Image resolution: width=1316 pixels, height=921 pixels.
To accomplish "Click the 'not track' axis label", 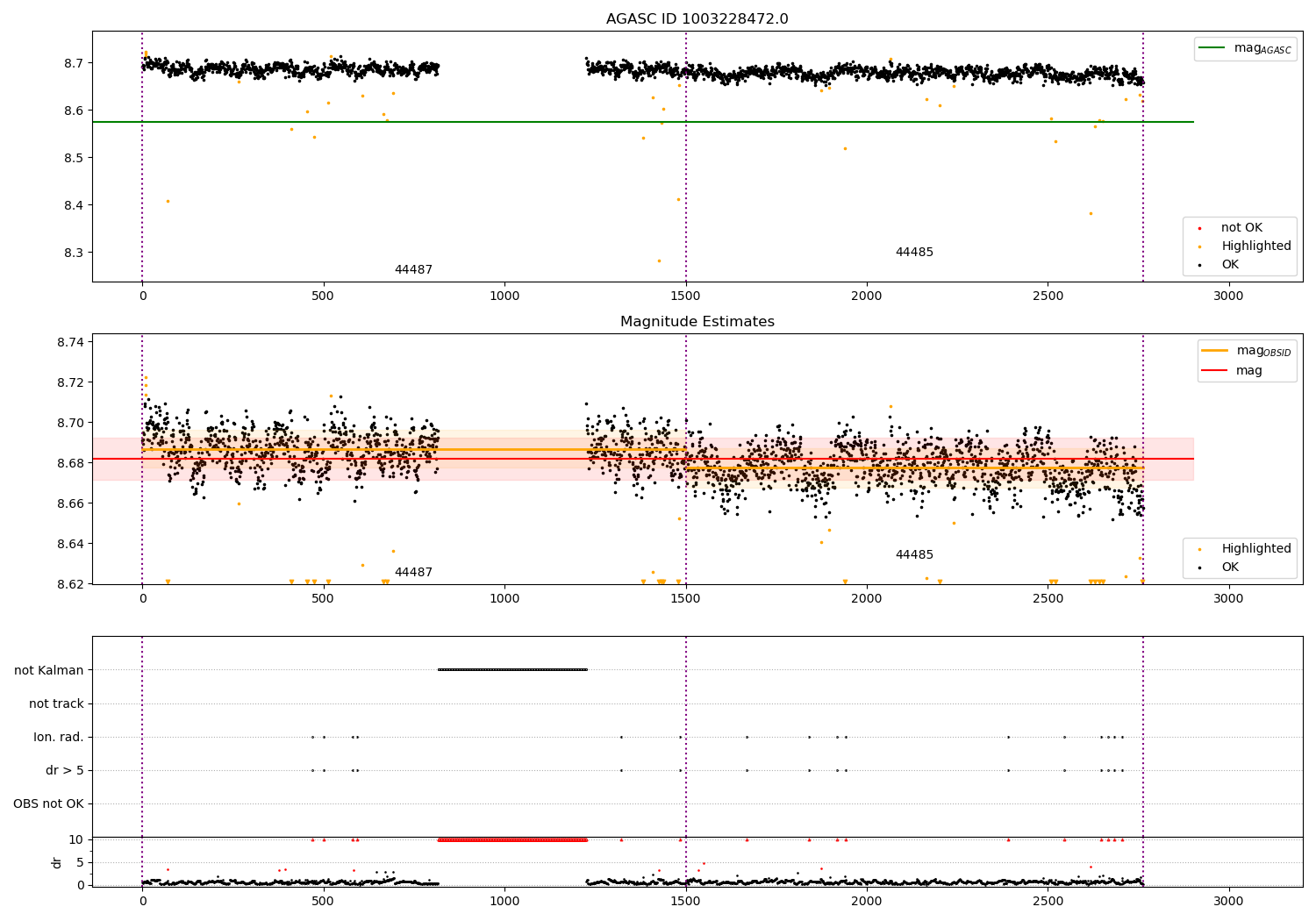I will point(56,703).
